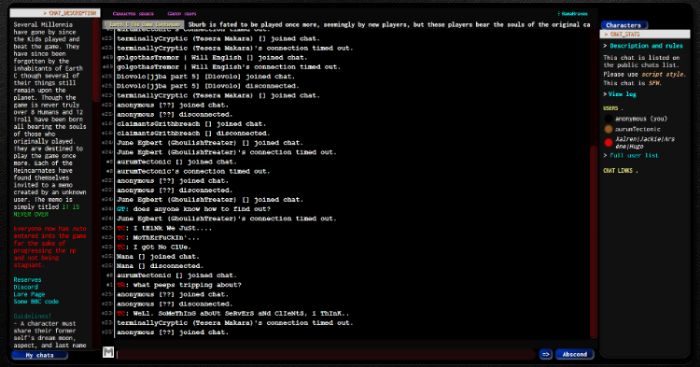700x367 pixels.
Task: Focus the chat message input field
Action: click(325, 354)
